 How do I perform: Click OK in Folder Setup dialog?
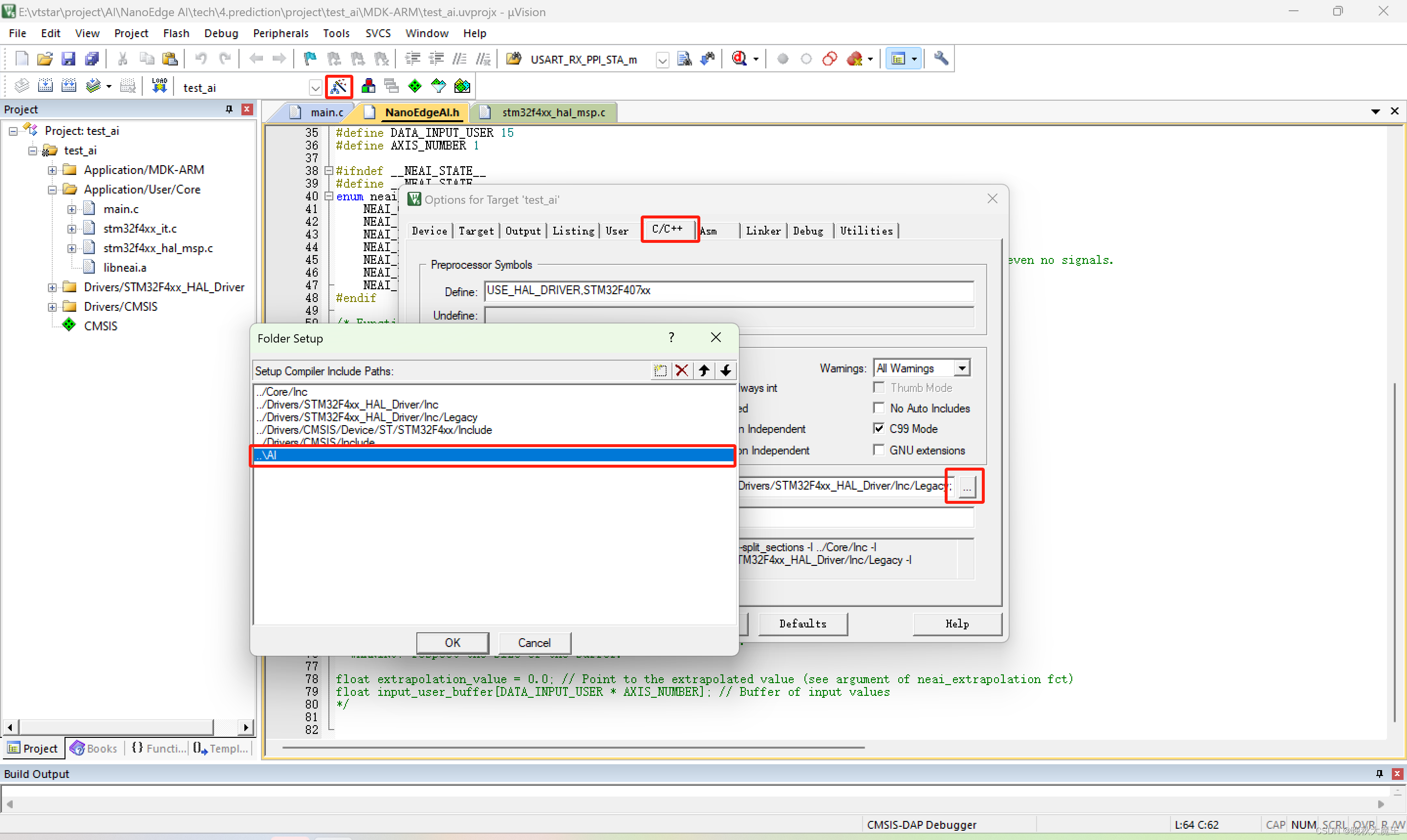452,643
